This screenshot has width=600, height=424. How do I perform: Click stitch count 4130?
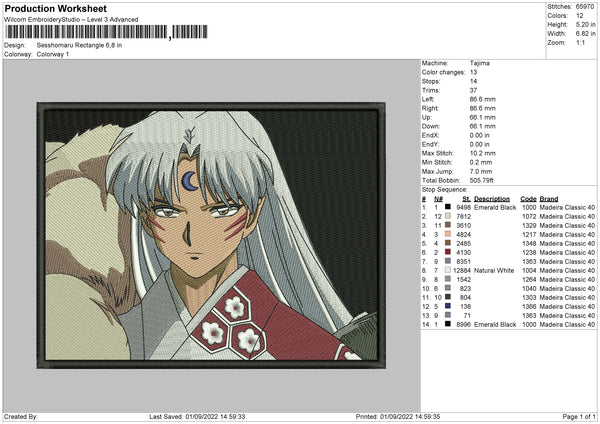click(463, 253)
